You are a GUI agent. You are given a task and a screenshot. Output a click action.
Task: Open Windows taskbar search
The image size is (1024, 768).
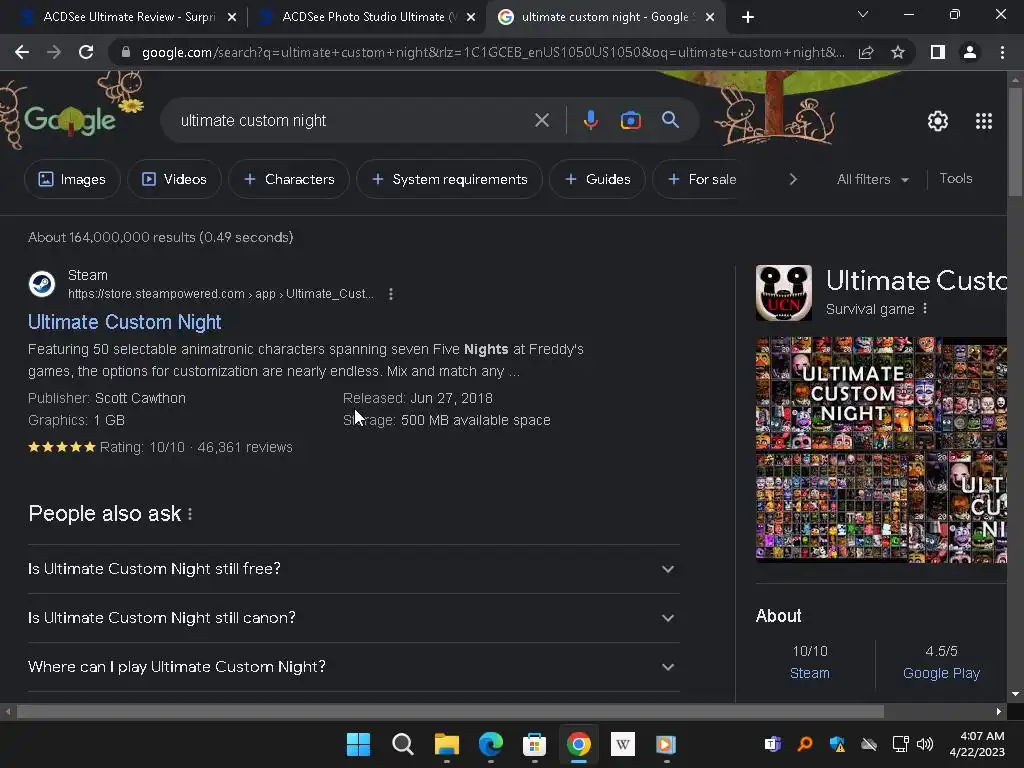402,744
